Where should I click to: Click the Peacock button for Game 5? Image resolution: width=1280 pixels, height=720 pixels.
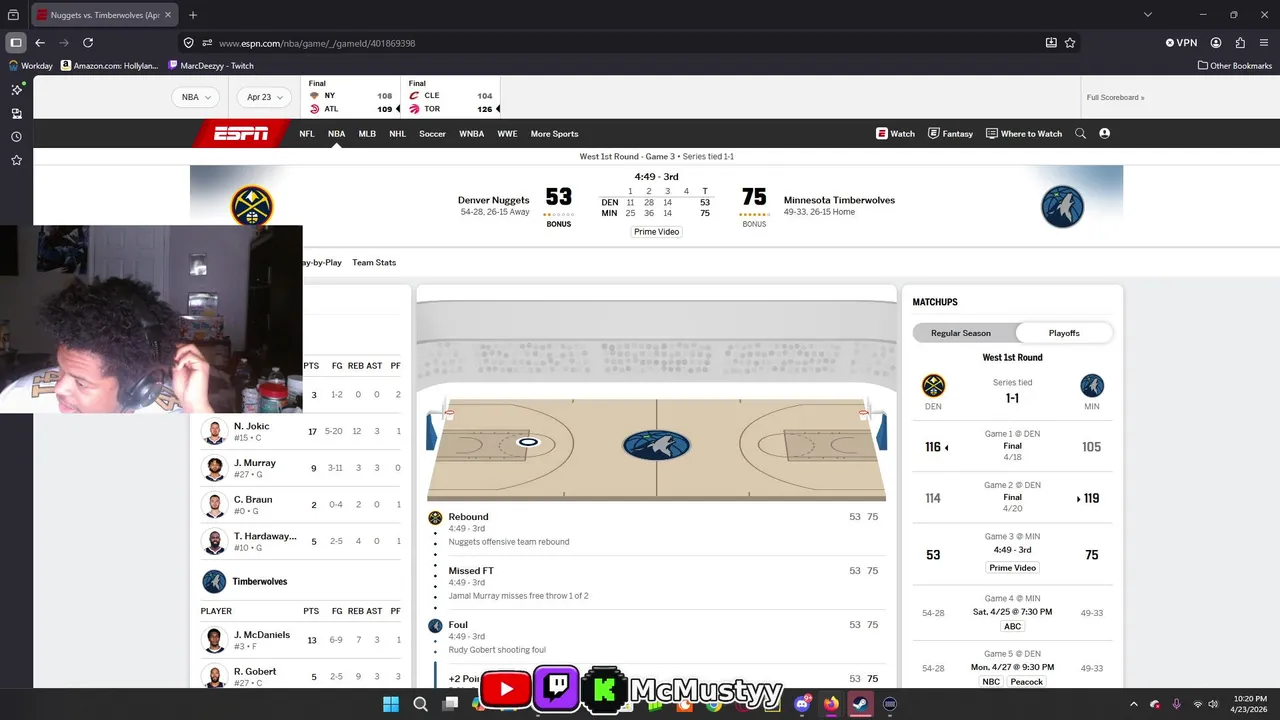point(1026,682)
